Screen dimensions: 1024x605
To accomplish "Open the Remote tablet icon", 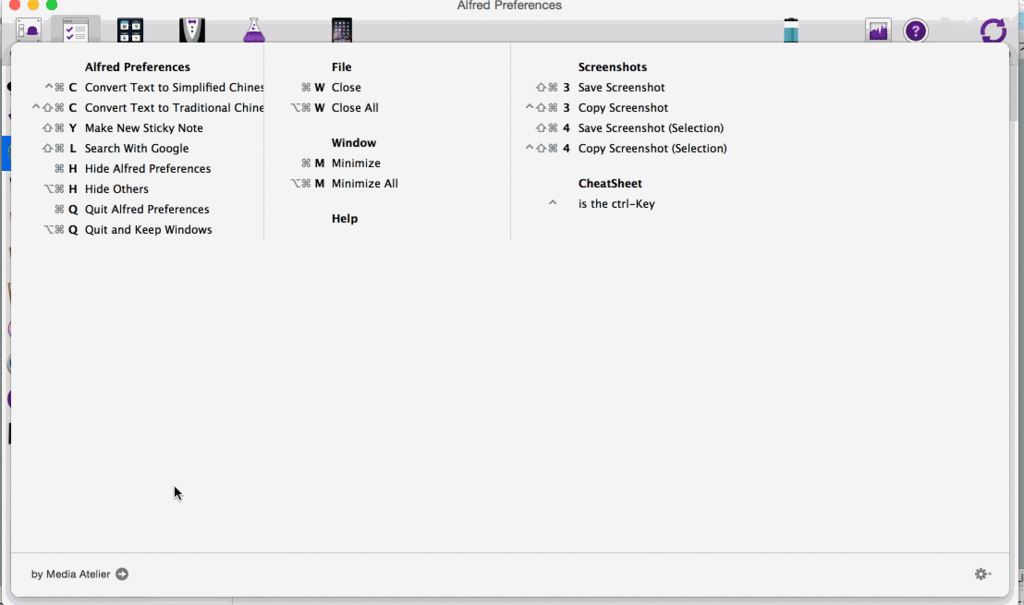I will point(342,30).
